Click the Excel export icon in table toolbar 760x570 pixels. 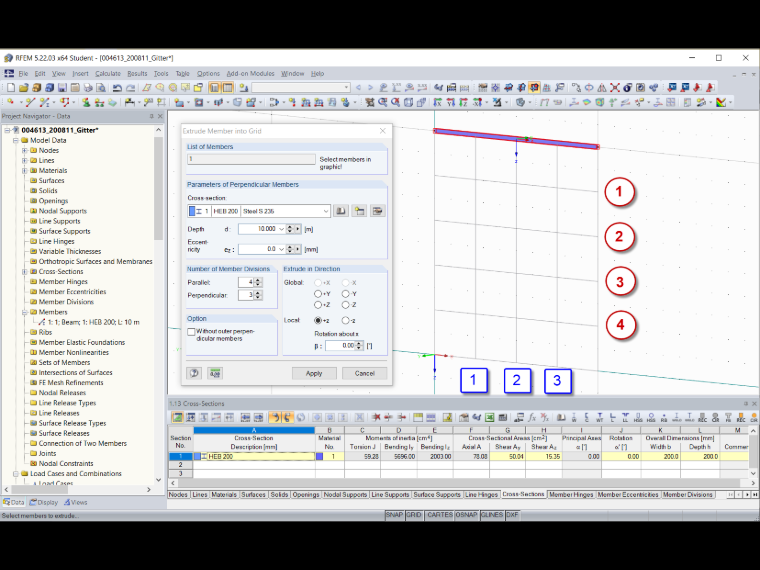(x=490, y=417)
